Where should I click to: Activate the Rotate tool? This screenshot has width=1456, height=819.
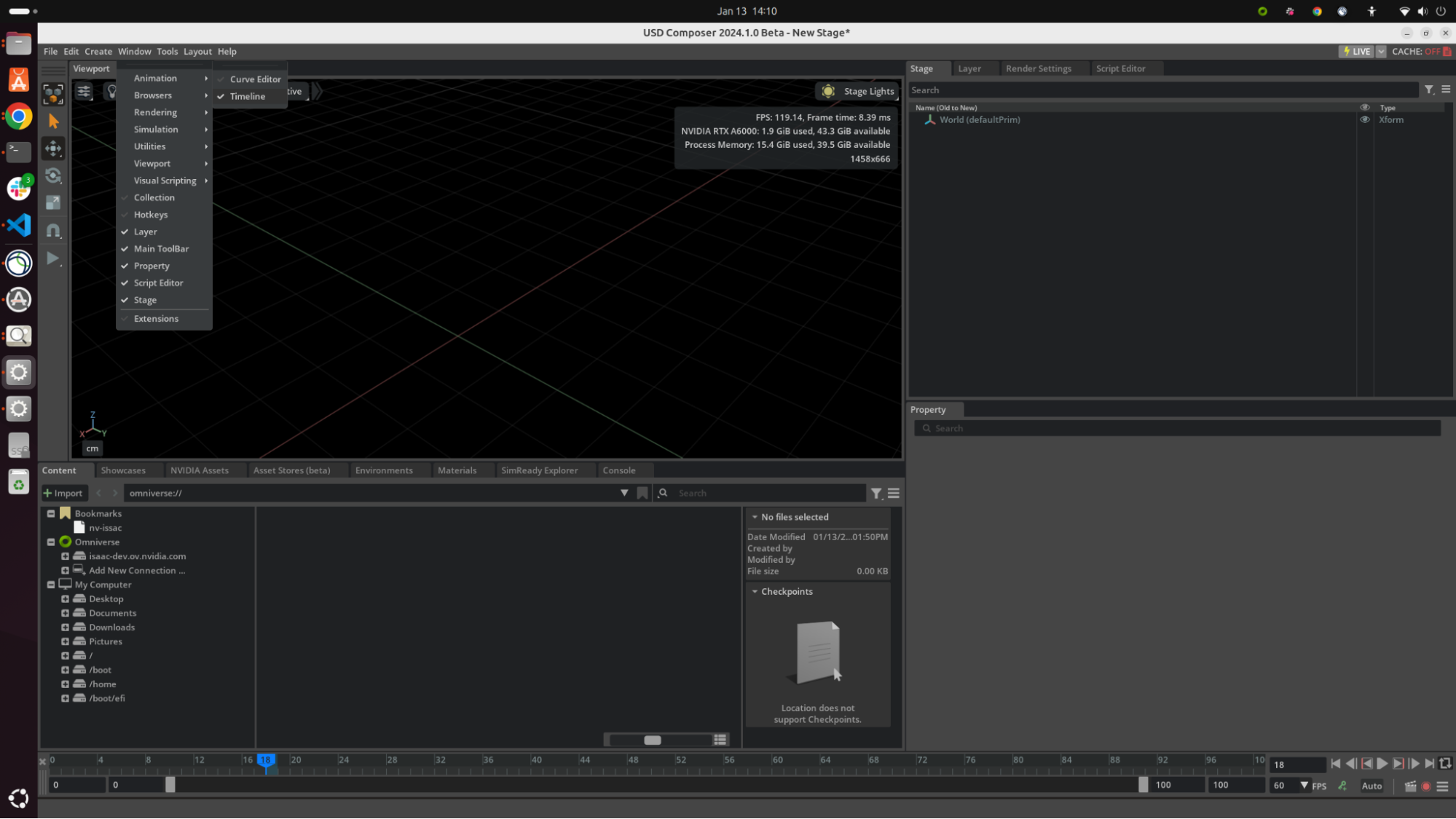53,175
